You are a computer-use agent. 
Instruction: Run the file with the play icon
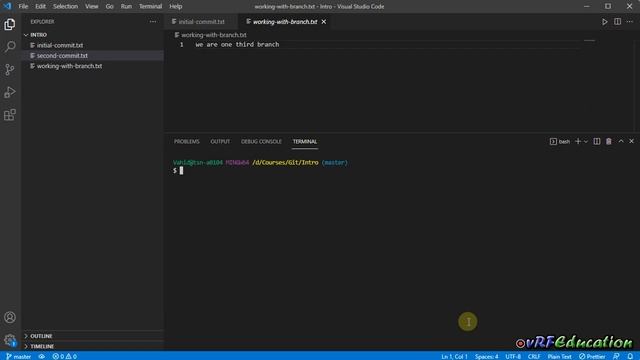click(x=604, y=22)
